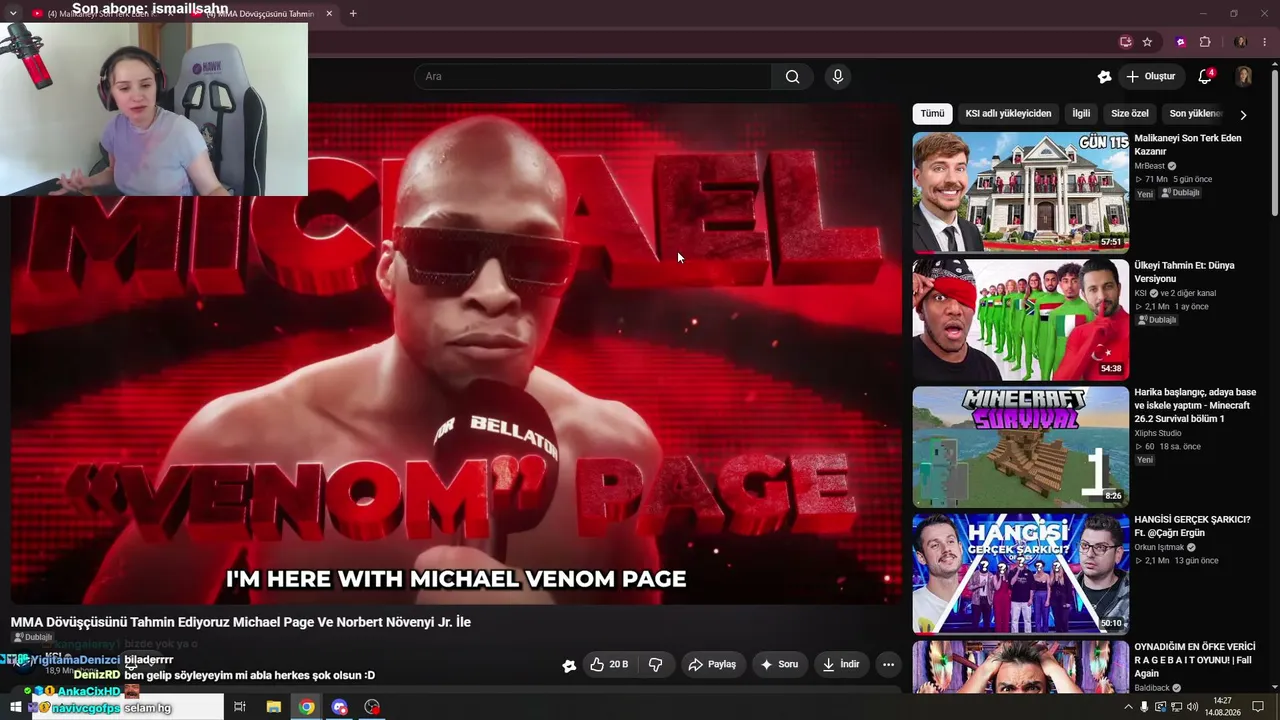Show hidden tray icons chevron

tap(1128, 707)
